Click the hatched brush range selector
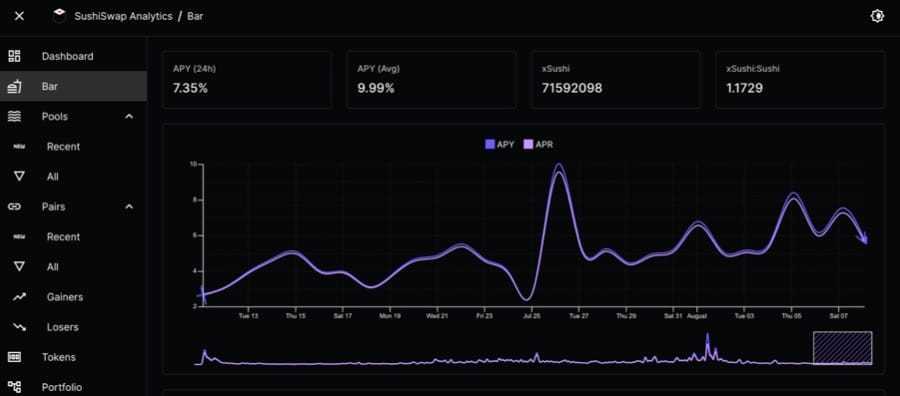 point(843,348)
